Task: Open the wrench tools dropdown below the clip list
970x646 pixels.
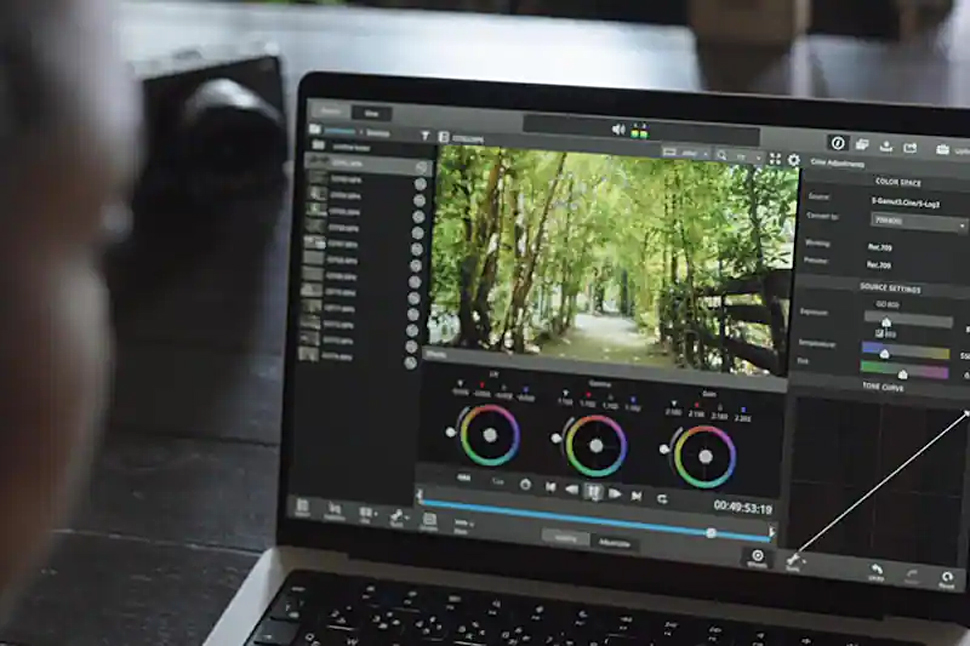Action: 398,517
